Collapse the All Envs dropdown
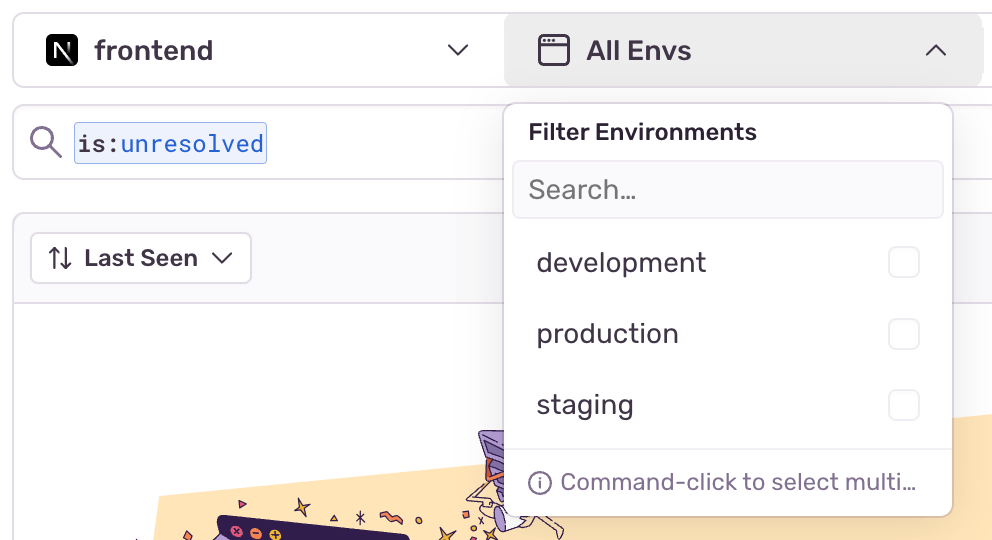Viewport: 992px width, 540px height. (743, 50)
